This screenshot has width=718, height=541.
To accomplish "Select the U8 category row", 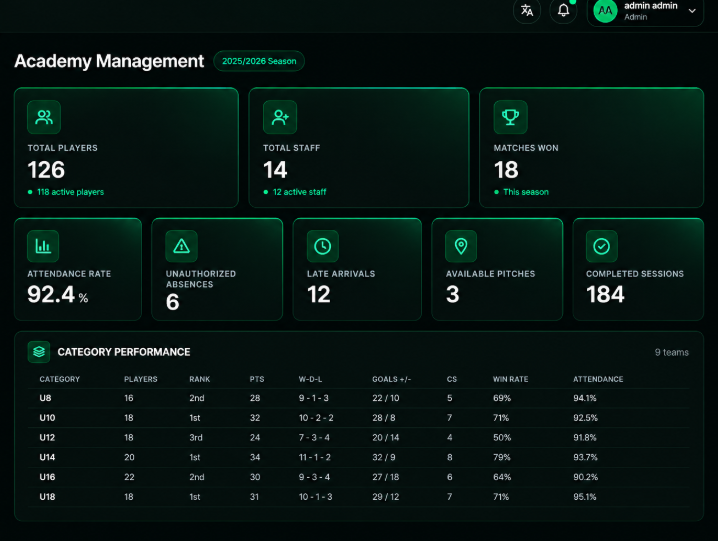I will pyautogui.click(x=359, y=398).
